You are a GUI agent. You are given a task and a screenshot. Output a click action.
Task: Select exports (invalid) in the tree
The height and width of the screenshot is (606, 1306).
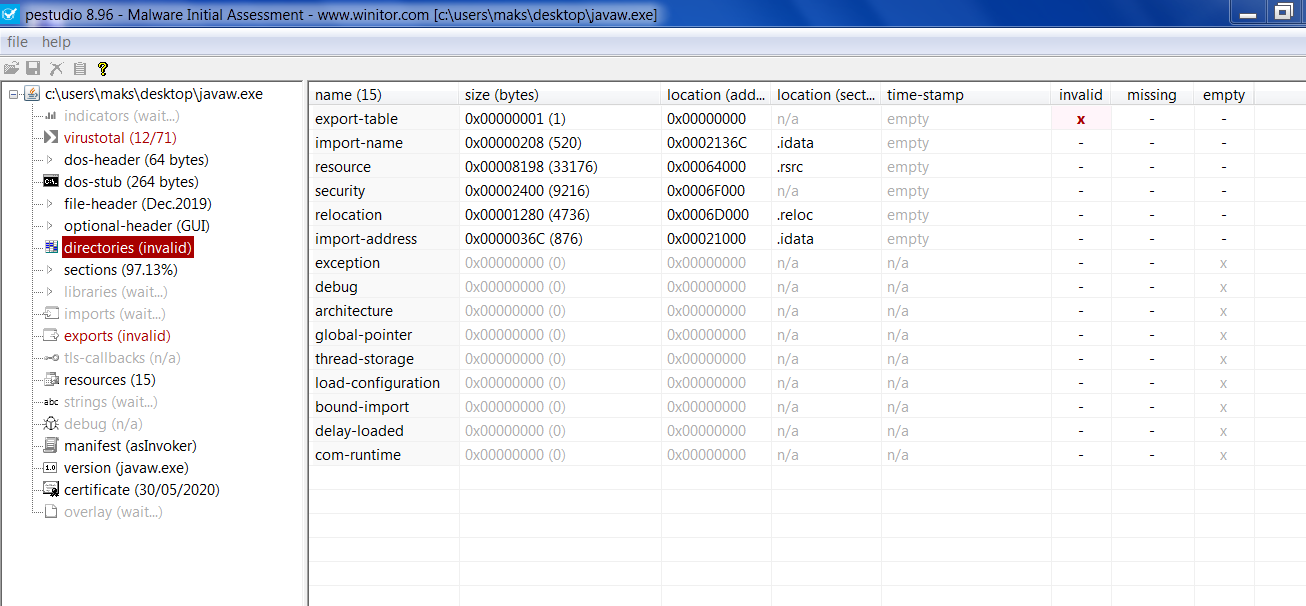pos(117,336)
